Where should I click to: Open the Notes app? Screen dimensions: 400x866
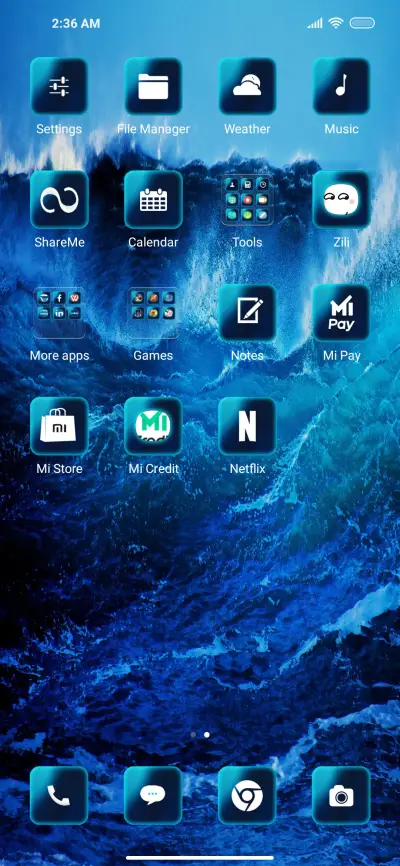pyautogui.click(x=247, y=313)
